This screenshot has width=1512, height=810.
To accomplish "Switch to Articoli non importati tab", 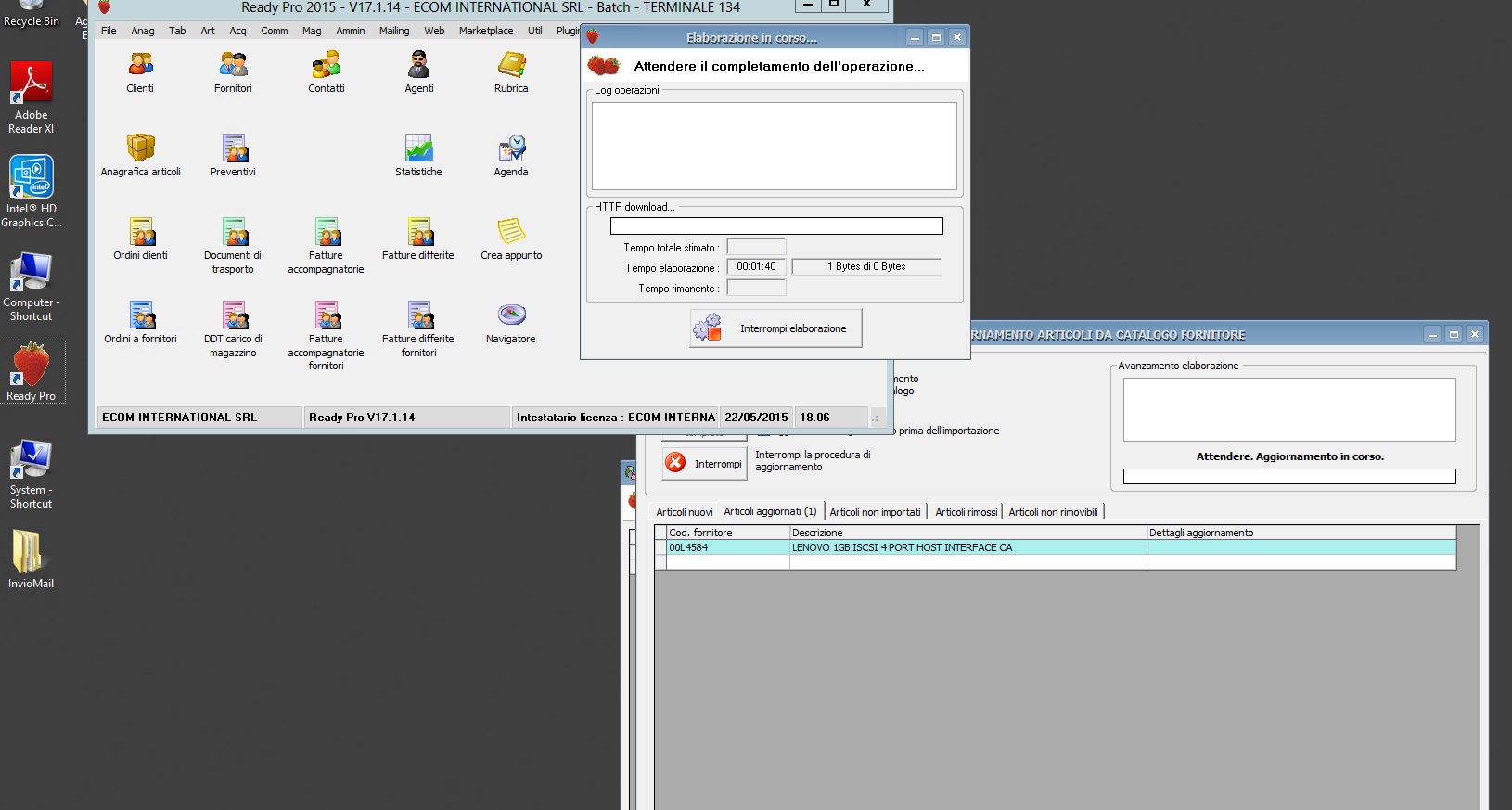I will pos(875,512).
